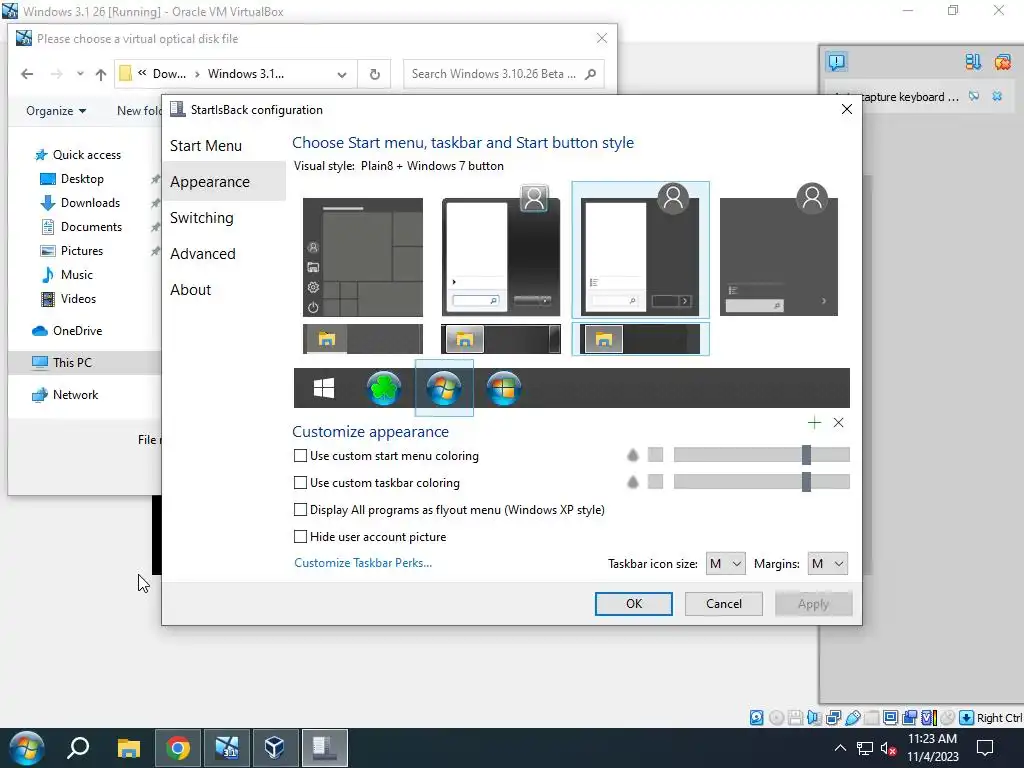The image size is (1024, 768).
Task: Check Display All programs as flyout menu
Action: click(300, 509)
